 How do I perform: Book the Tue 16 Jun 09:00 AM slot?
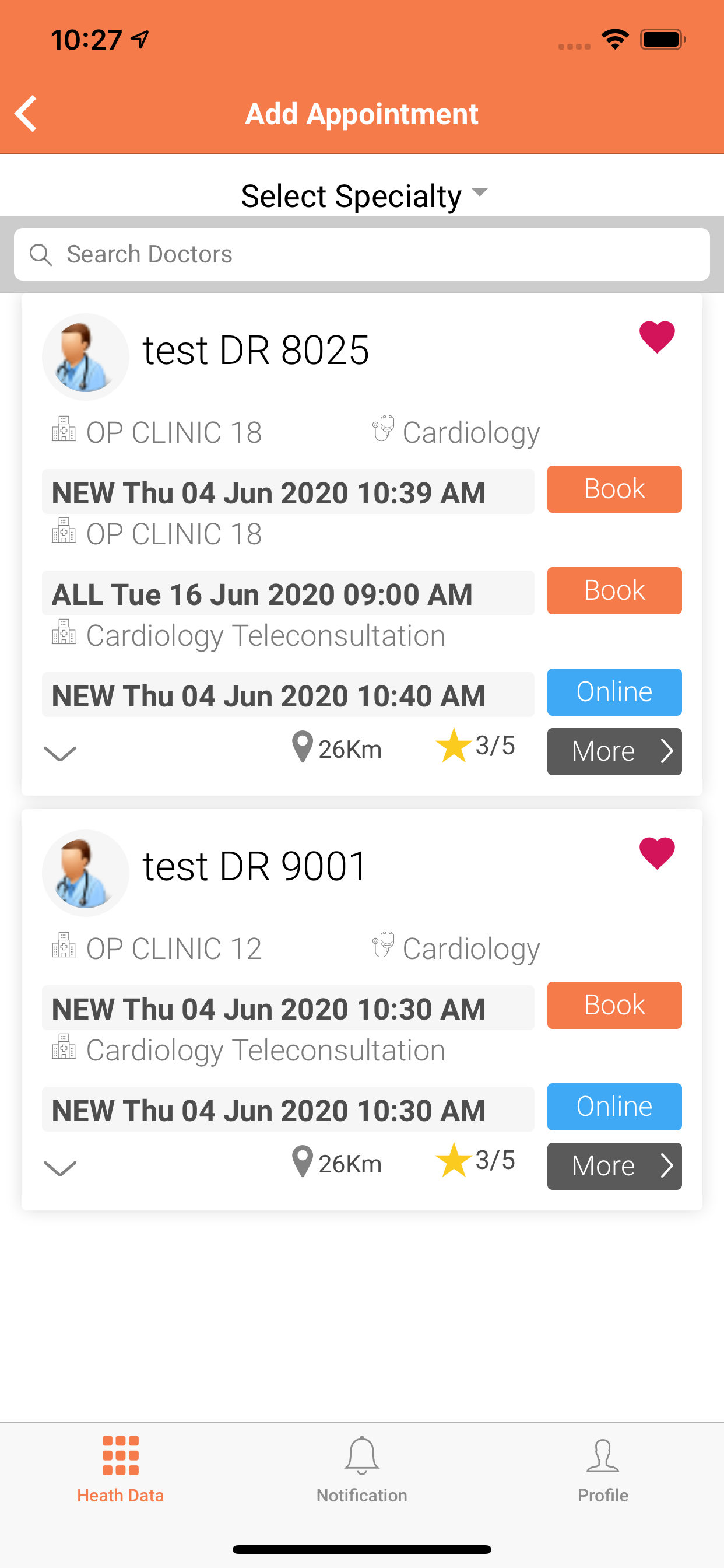point(614,590)
